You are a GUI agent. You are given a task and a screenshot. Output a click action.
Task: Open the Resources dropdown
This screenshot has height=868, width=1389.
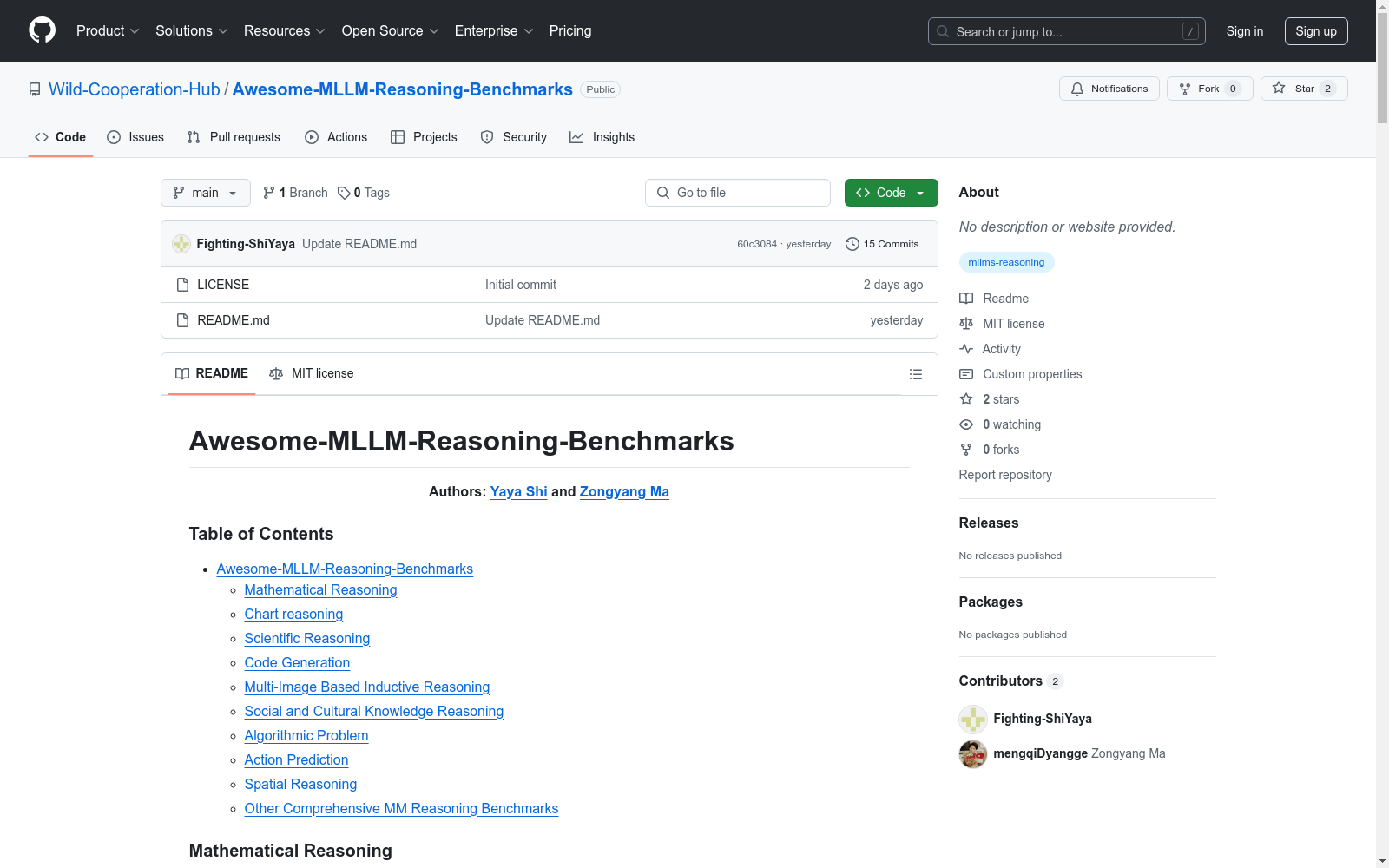[285, 31]
